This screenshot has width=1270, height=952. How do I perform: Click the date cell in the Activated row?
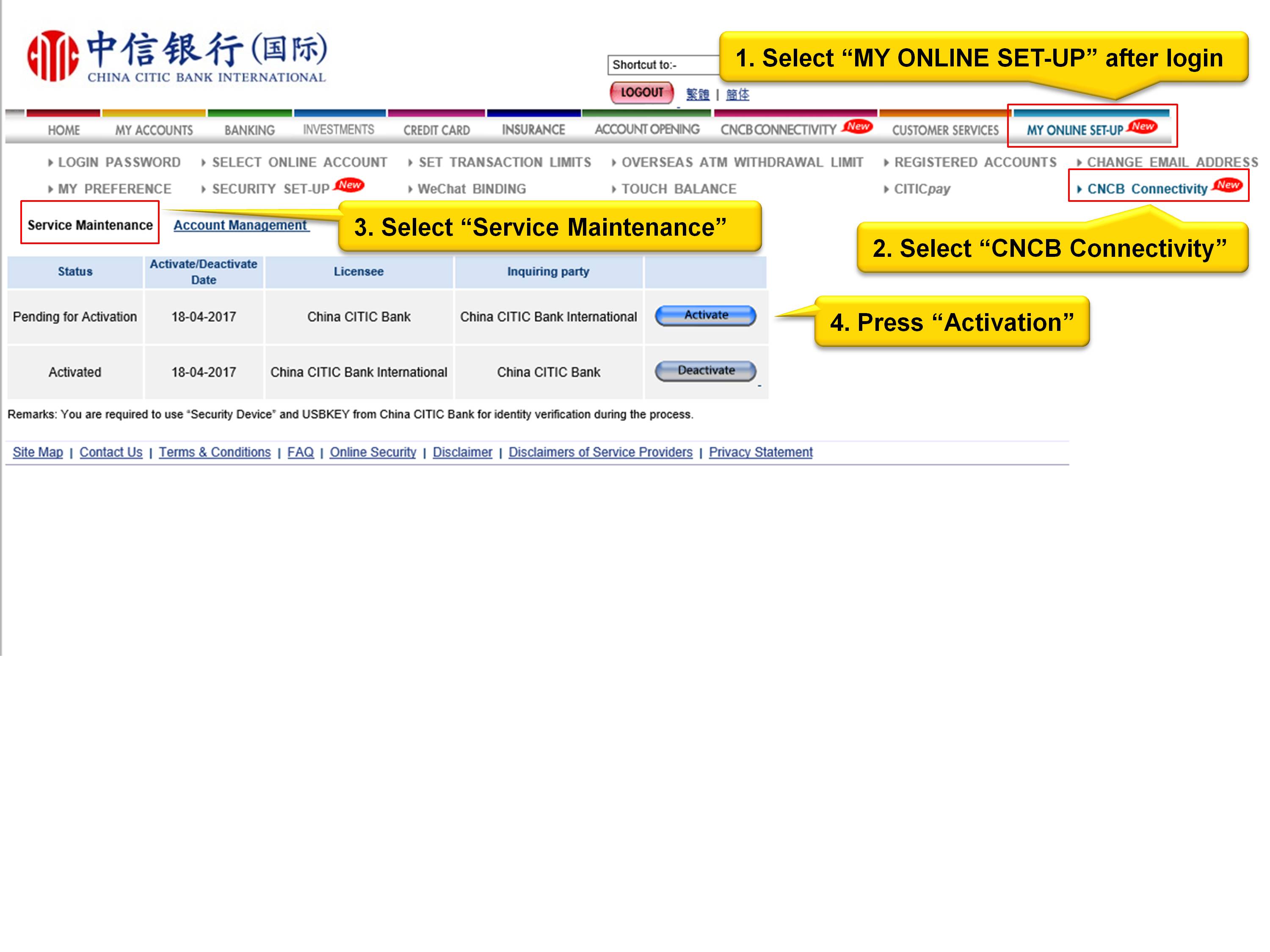(x=204, y=372)
